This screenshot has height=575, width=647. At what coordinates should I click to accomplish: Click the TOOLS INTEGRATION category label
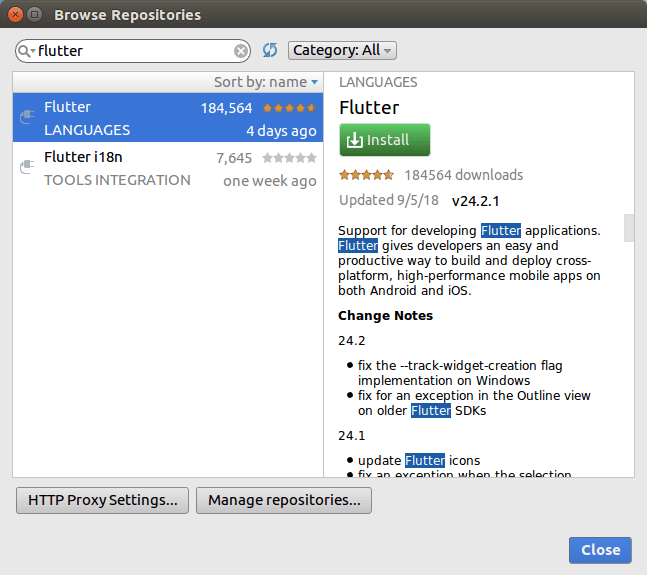click(x=117, y=180)
